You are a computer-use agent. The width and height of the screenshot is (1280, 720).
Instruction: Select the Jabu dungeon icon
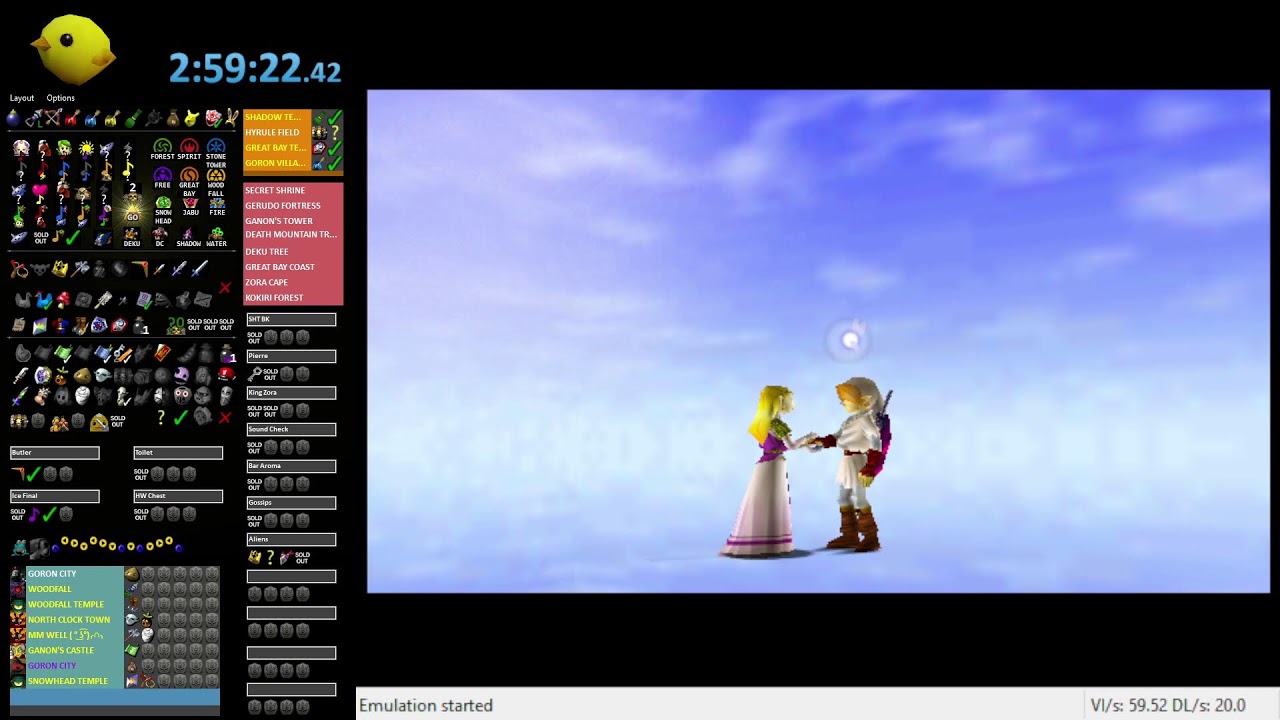click(x=190, y=206)
